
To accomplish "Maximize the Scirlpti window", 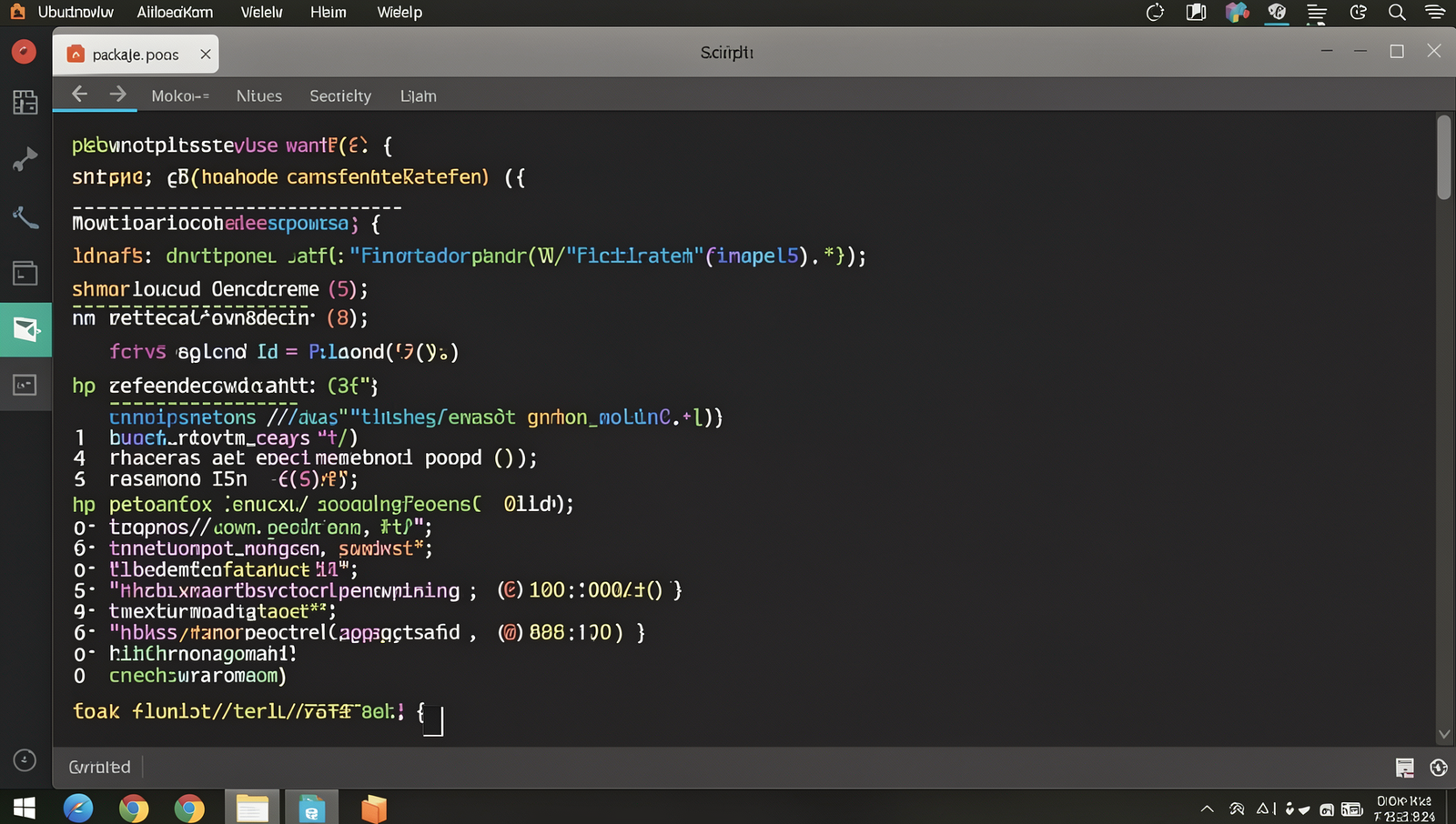I will pos(1397,51).
